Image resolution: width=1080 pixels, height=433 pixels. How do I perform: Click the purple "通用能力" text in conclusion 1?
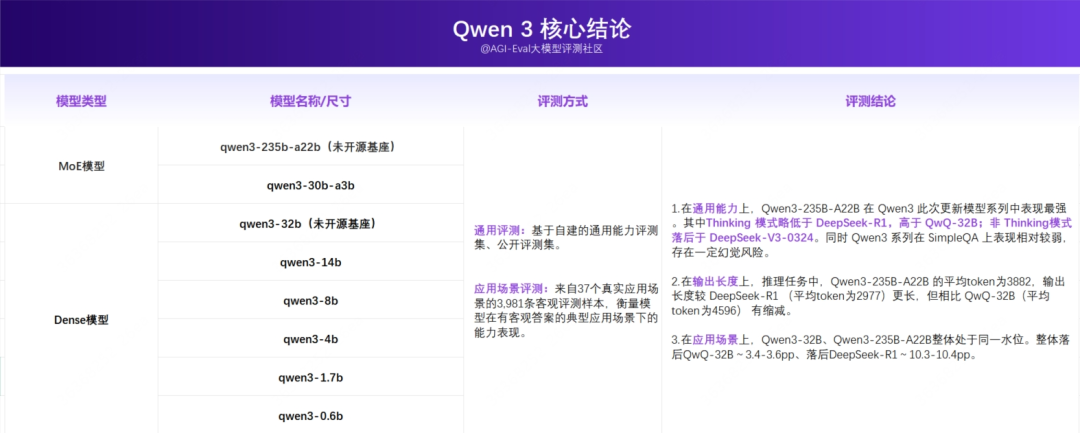[x=714, y=209]
